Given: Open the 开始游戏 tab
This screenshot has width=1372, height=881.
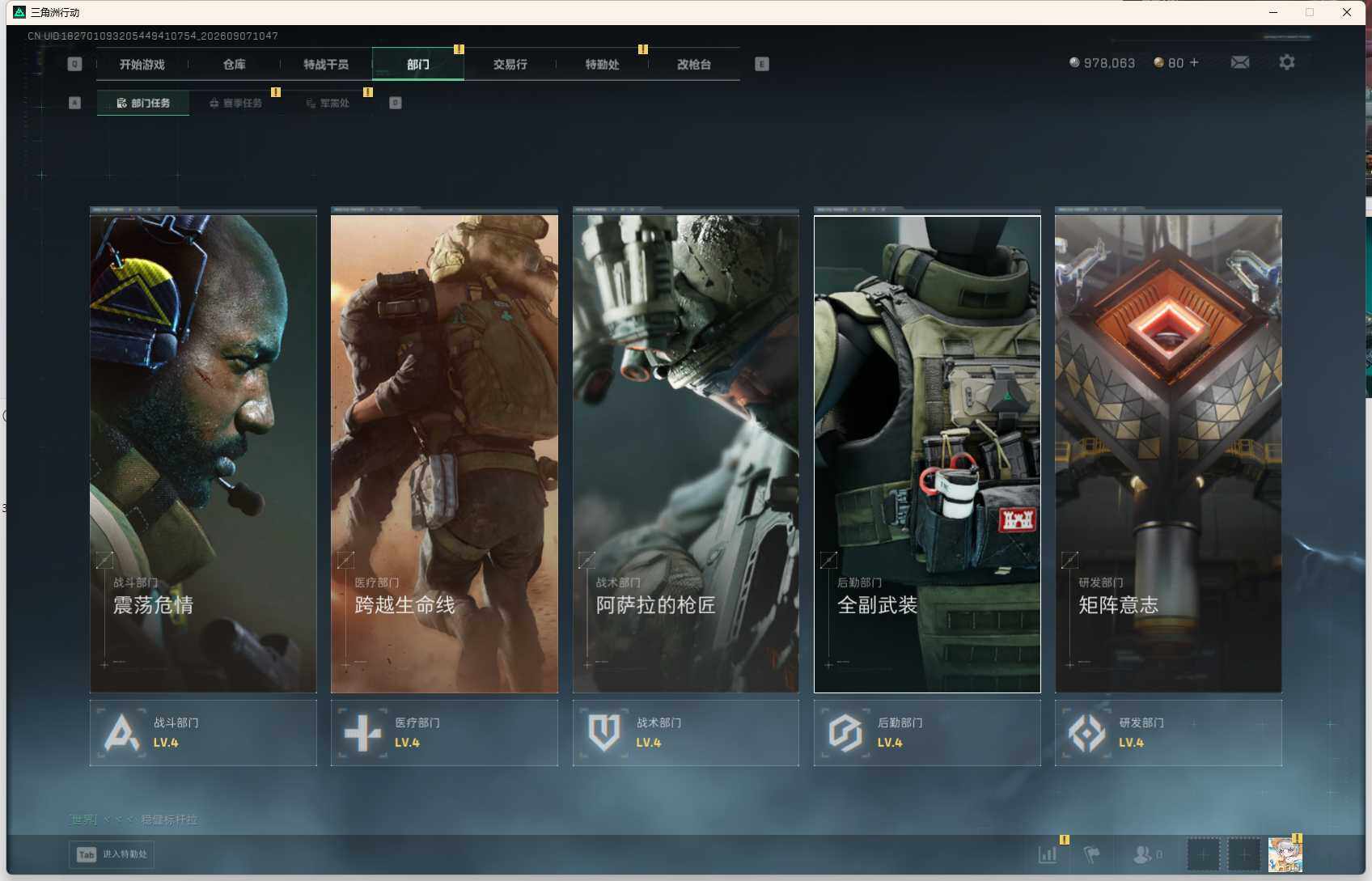Looking at the screenshot, I should coord(142,64).
